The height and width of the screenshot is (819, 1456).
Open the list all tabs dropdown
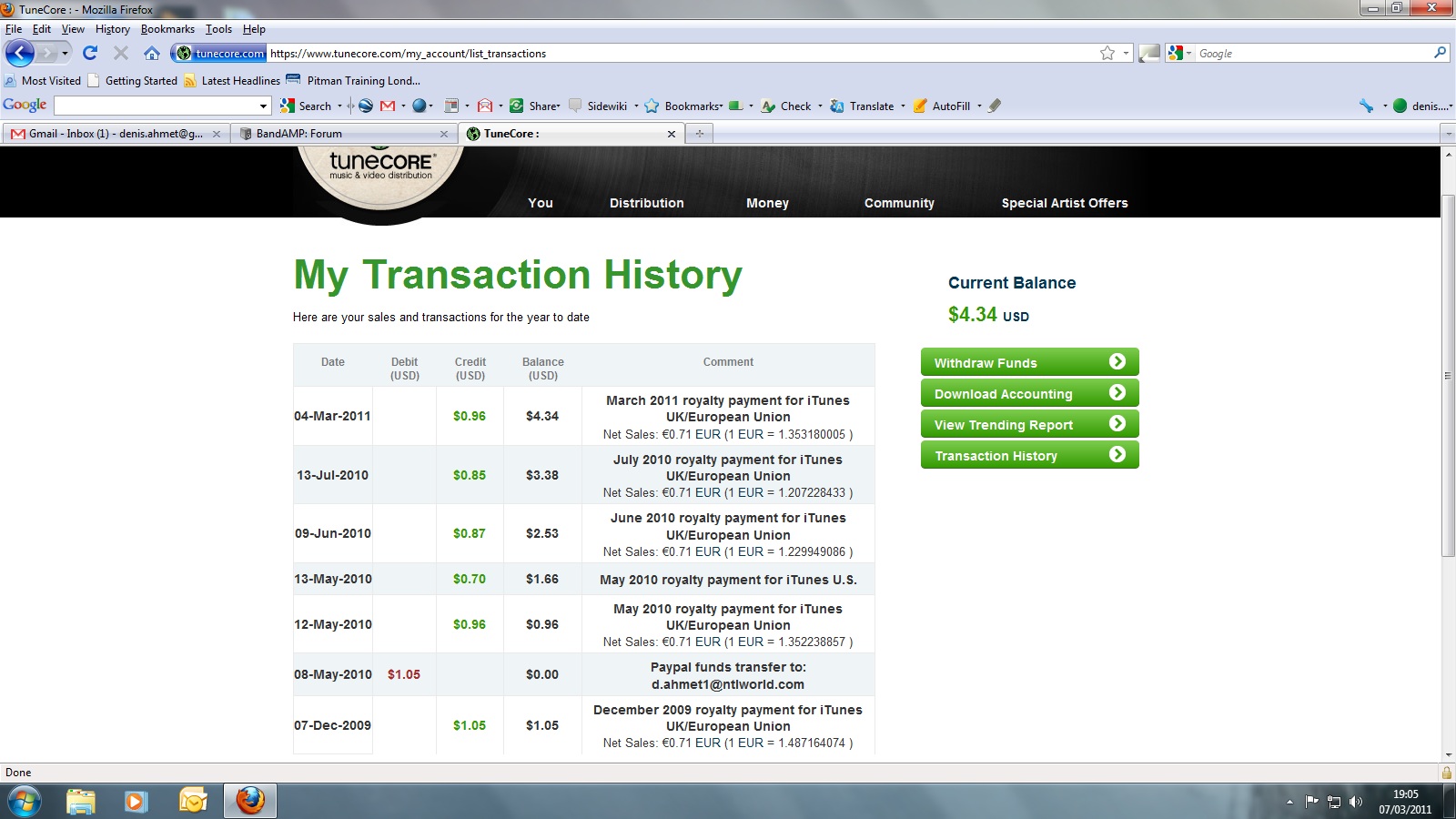tap(1448, 134)
